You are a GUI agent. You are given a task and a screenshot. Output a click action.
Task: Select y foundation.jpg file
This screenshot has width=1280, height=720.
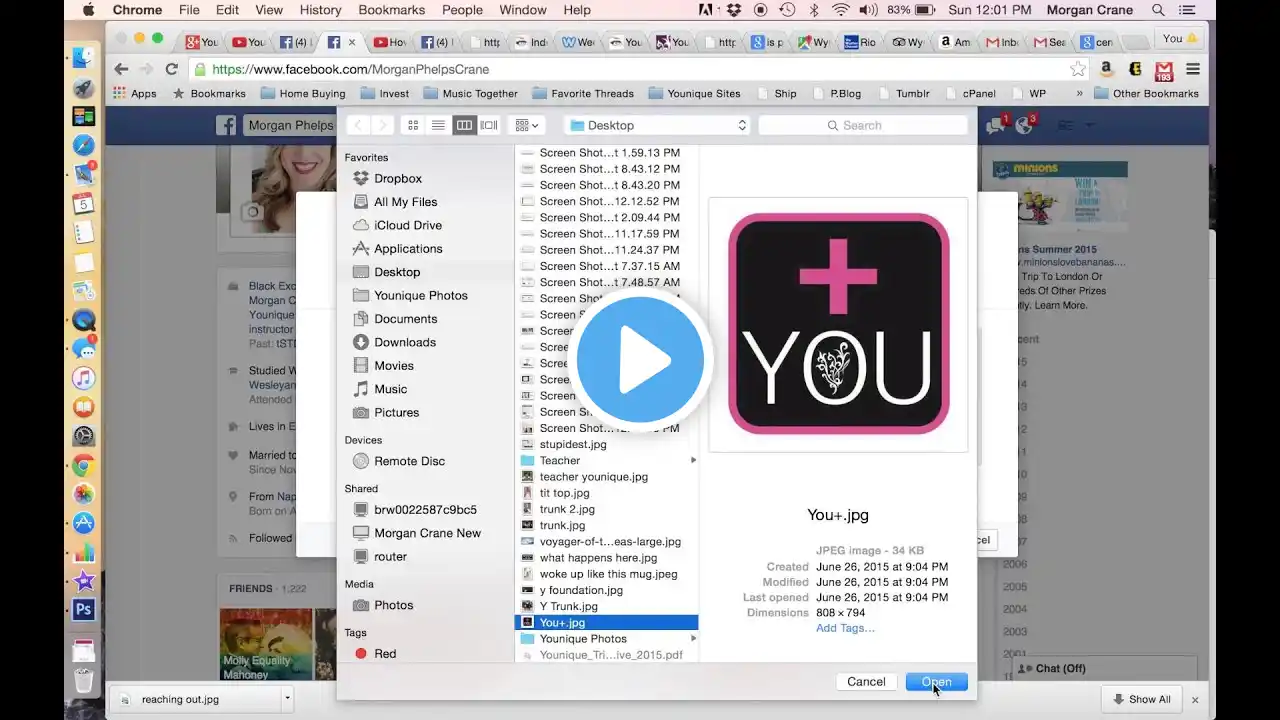[581, 590]
